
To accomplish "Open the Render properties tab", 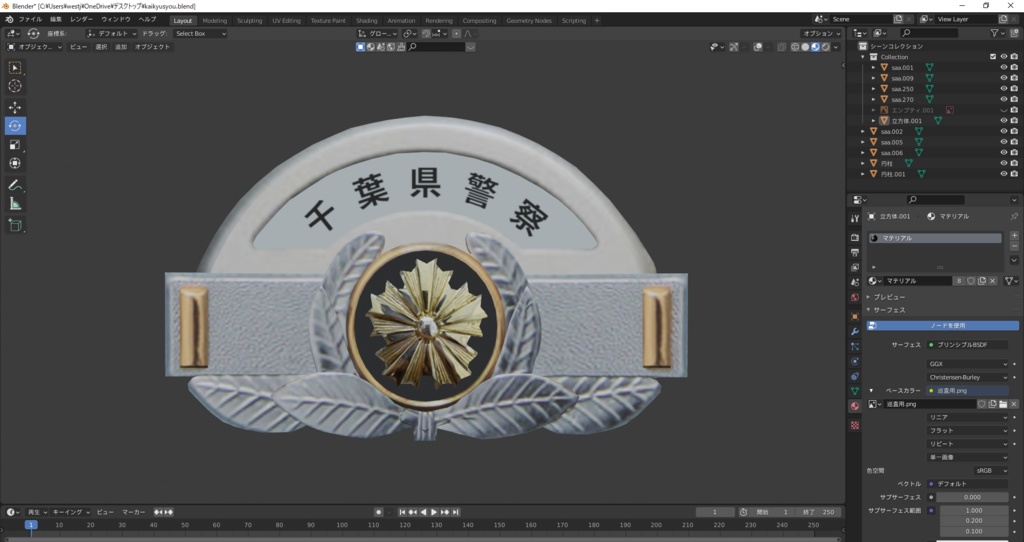I will tap(855, 238).
